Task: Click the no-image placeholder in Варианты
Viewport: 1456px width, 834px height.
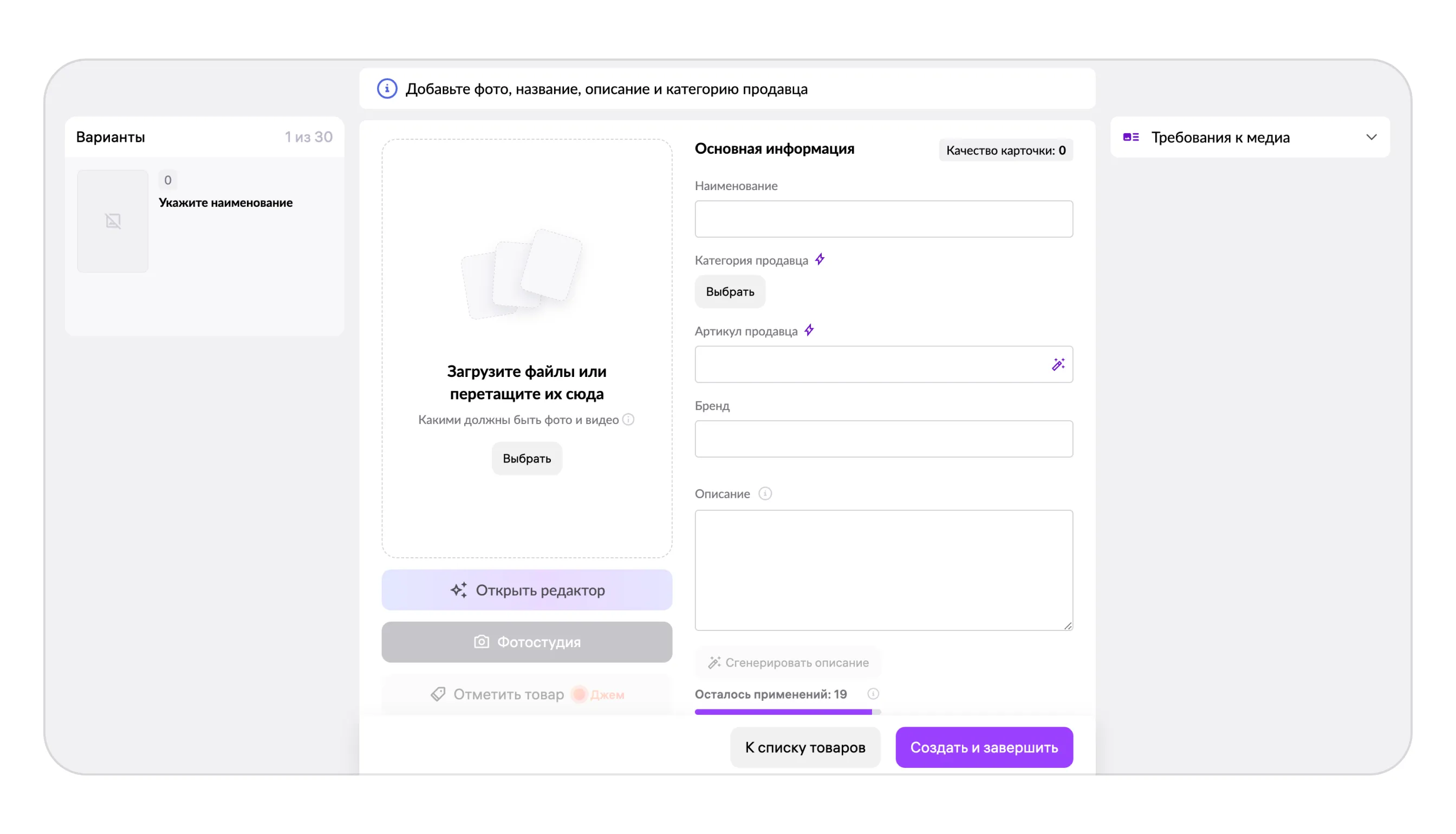Action: [x=113, y=221]
